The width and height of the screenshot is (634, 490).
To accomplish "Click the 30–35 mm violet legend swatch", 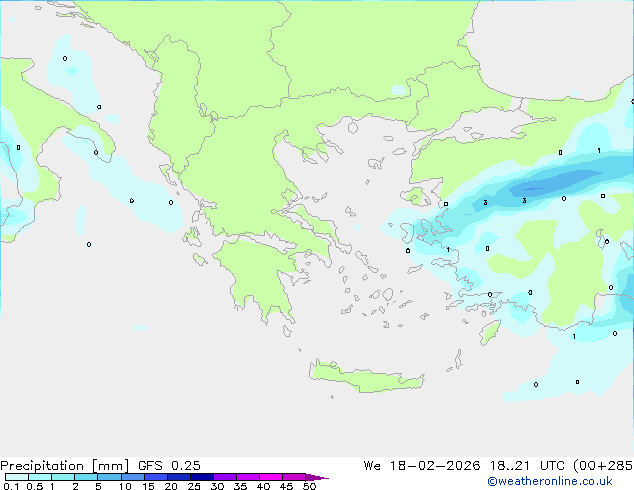I will tap(224, 477).
